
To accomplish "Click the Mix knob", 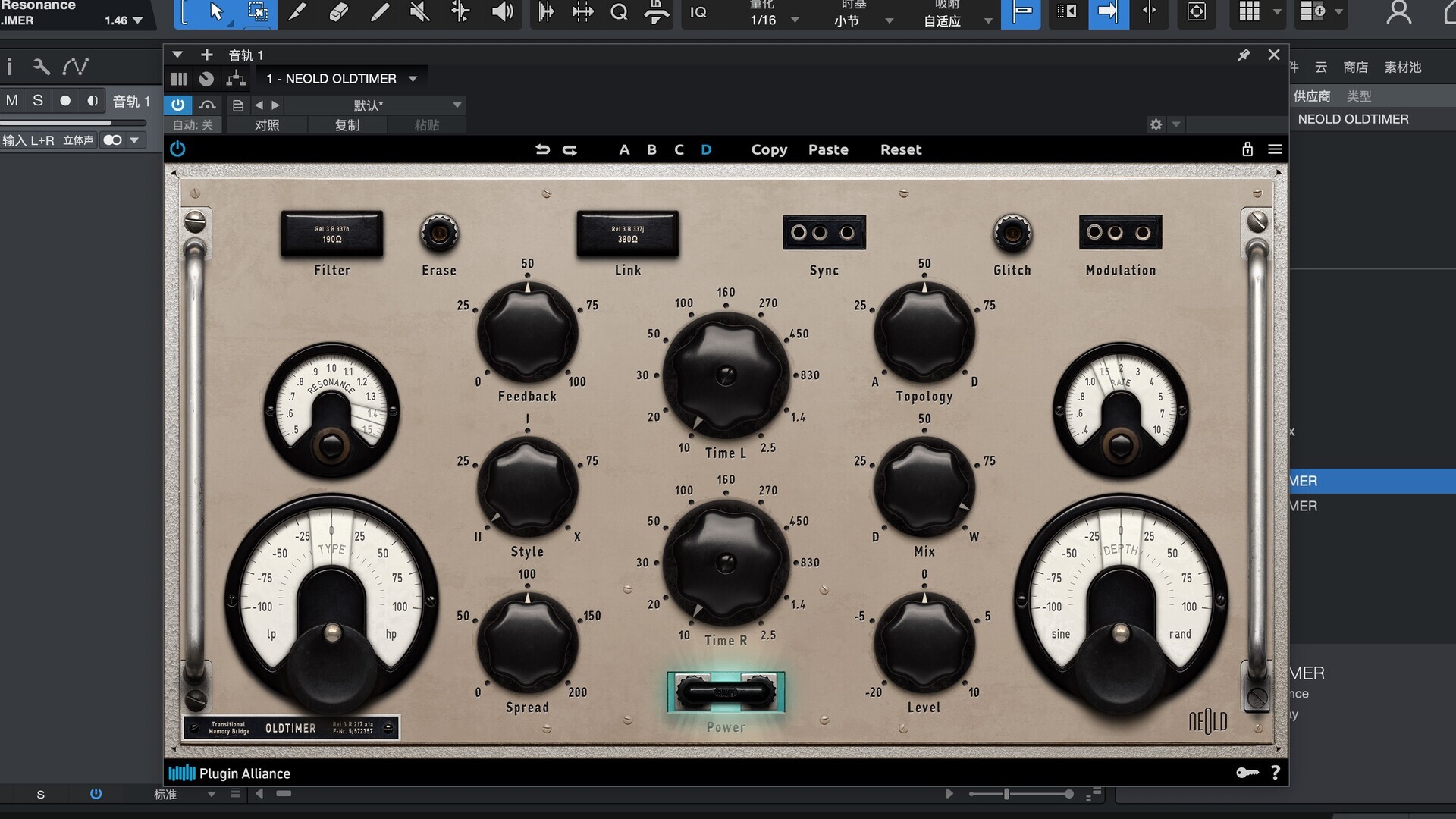I will click(x=924, y=488).
